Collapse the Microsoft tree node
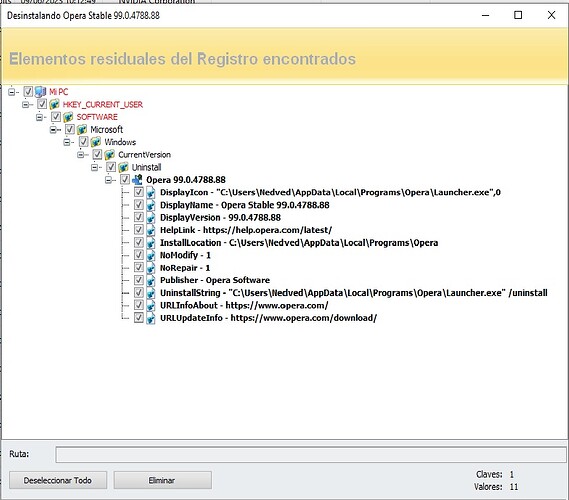The image size is (569, 500). (53, 130)
